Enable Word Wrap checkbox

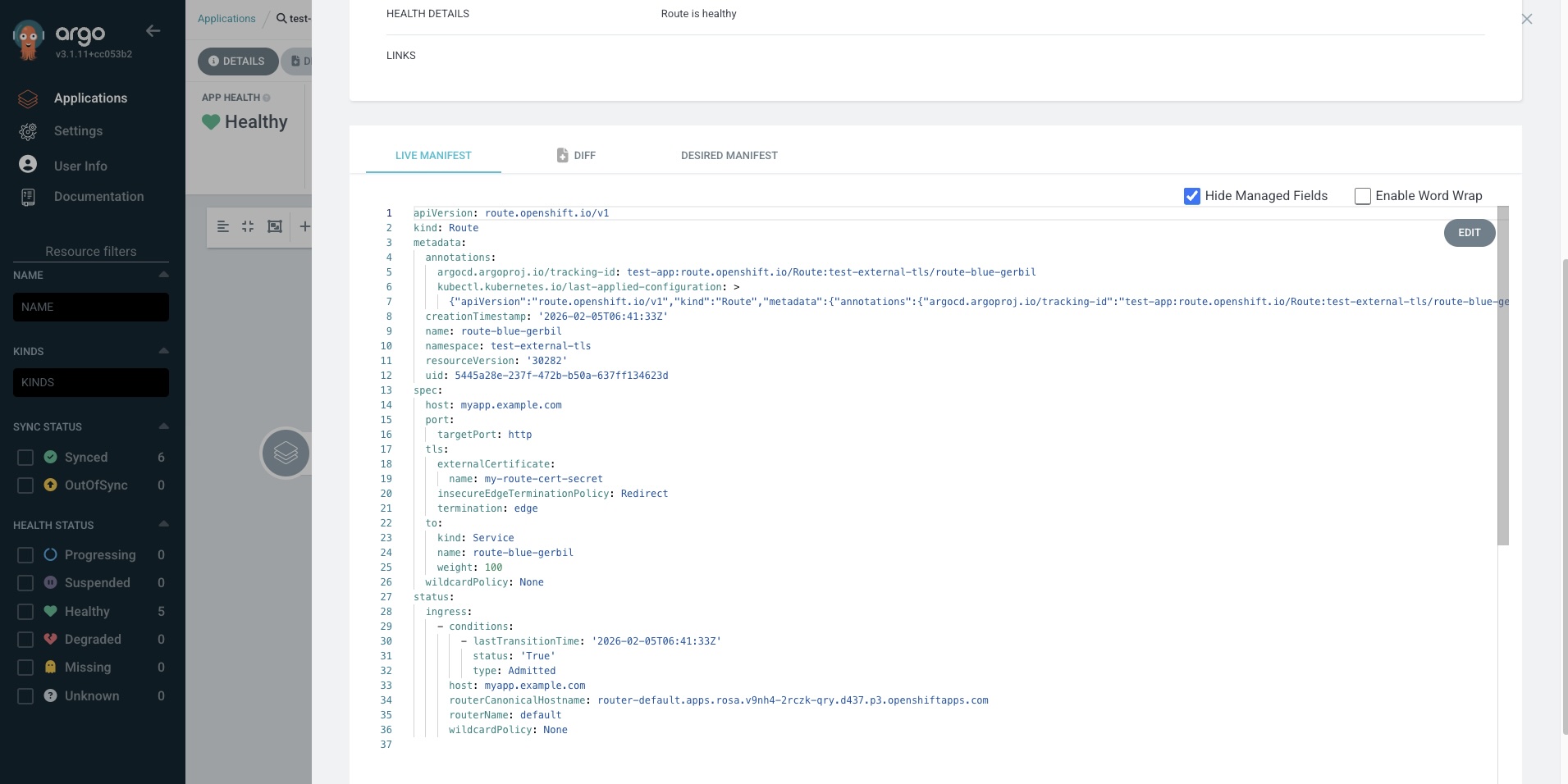(x=1363, y=196)
